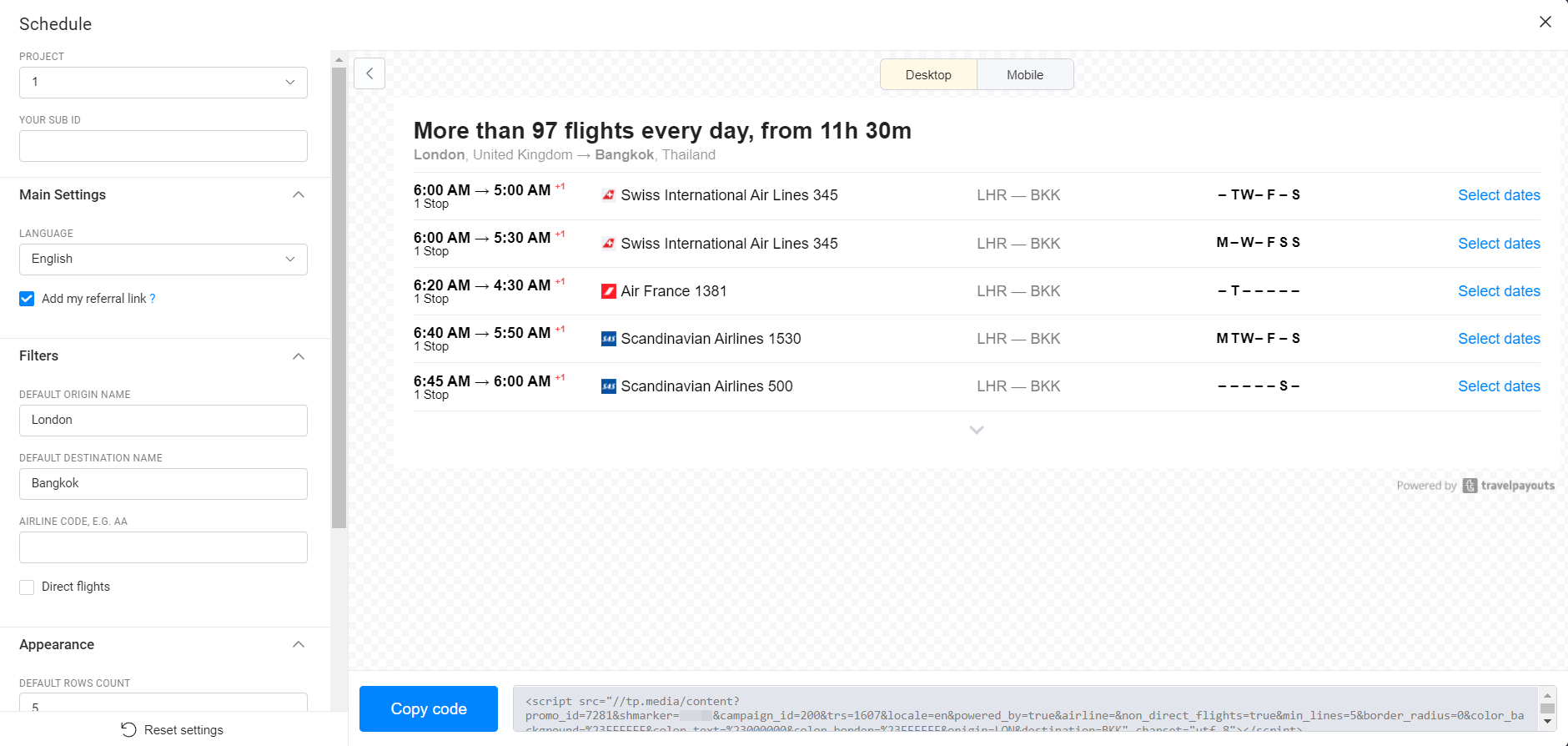Select dates for Scandinavian Airlines 500

(1499, 386)
